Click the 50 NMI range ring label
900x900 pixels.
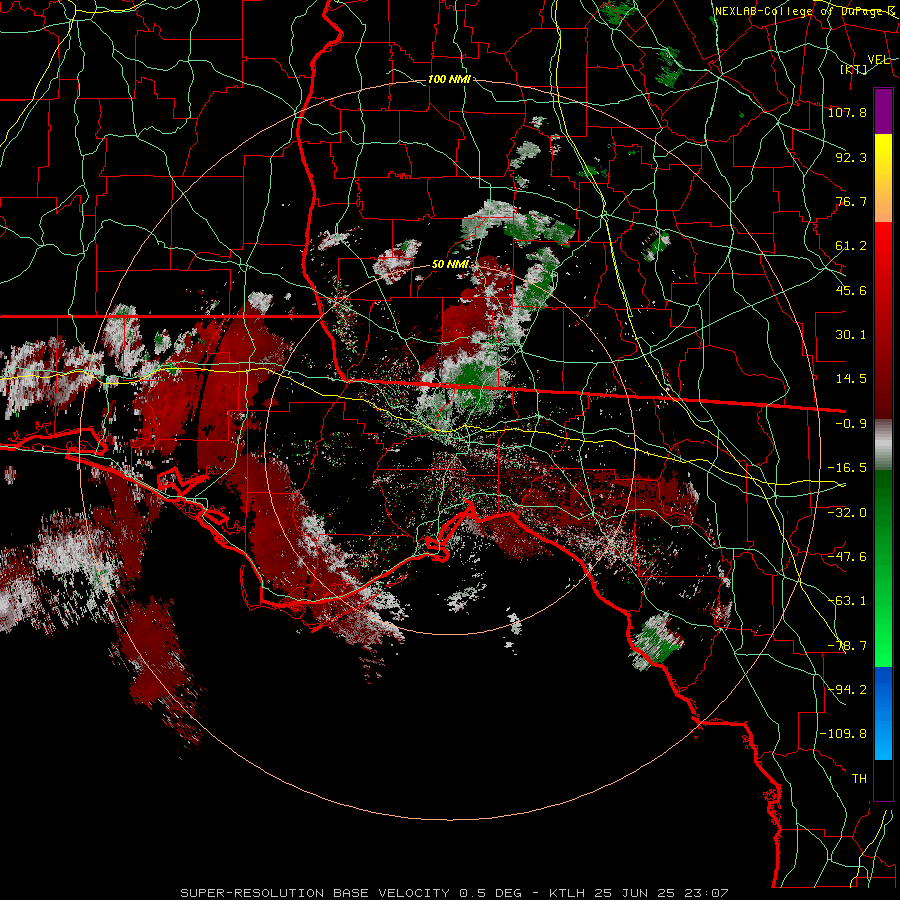pos(450,264)
